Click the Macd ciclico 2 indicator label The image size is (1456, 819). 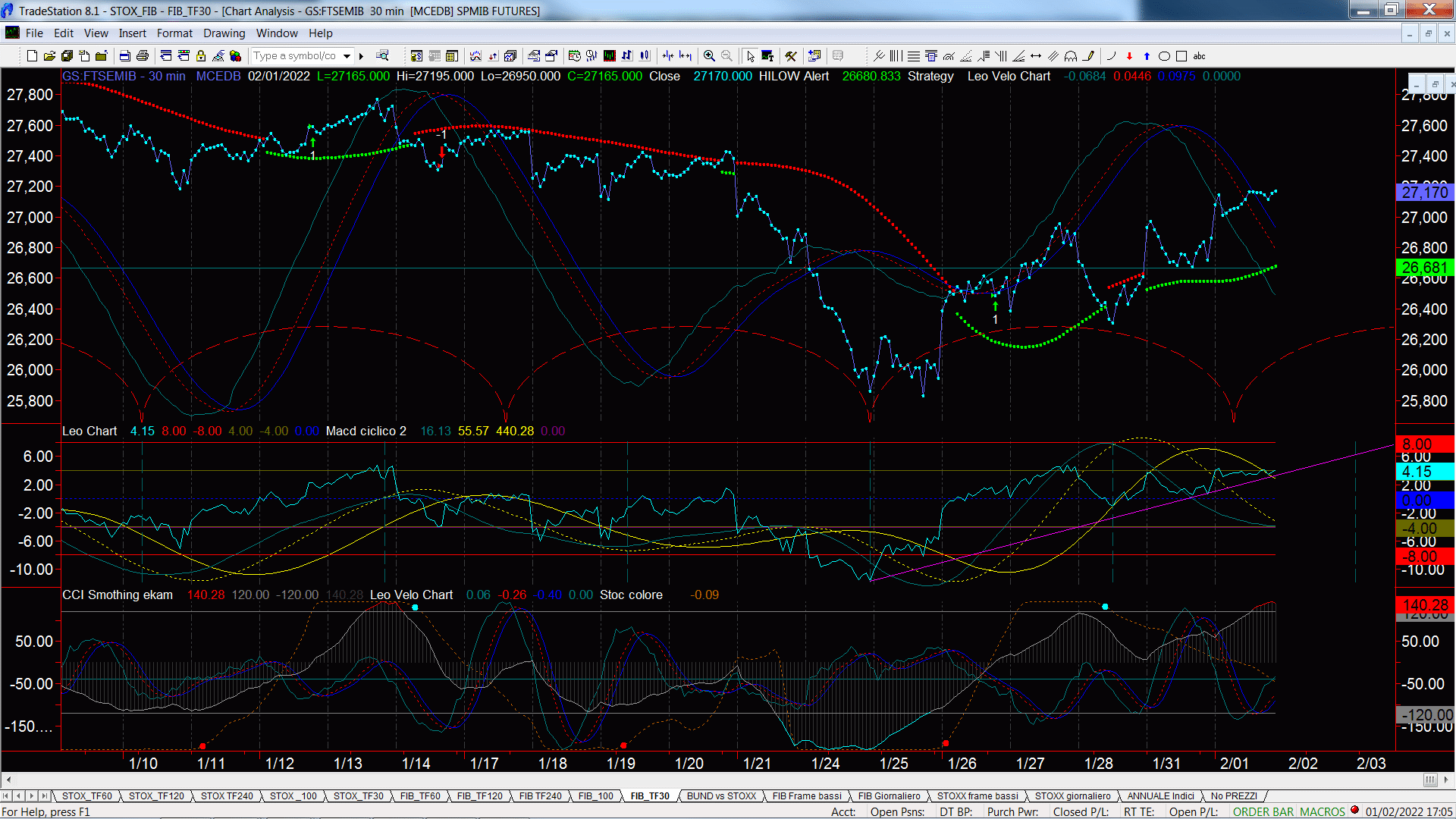point(366,431)
